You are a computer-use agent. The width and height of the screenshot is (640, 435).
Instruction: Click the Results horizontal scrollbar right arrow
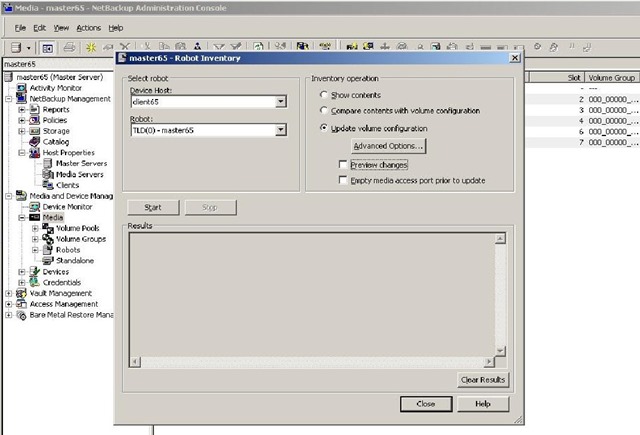pyautogui.click(x=489, y=362)
